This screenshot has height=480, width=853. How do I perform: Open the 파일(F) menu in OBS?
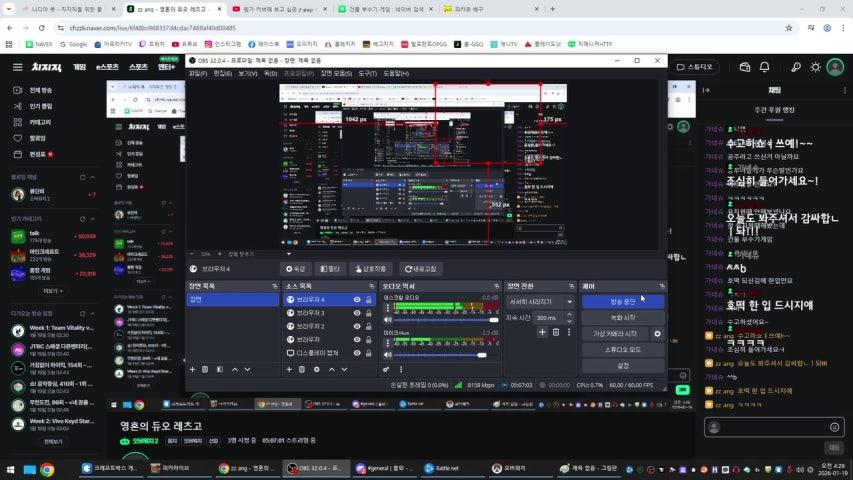pos(198,73)
